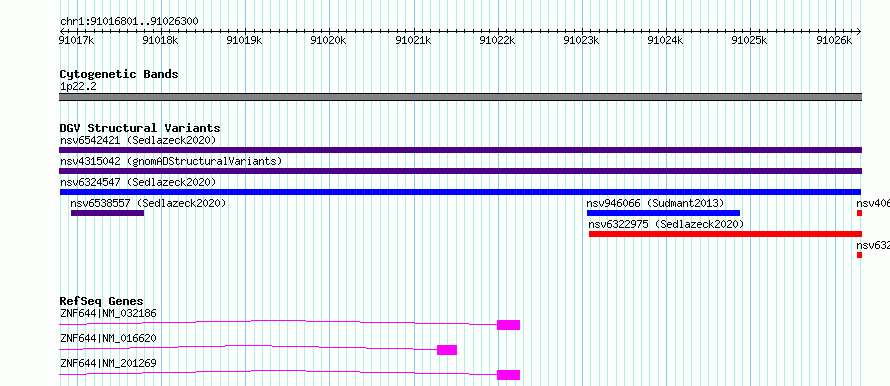Click the 91025k ruler tick label
Image resolution: width=890 pixels, height=386 pixels.
point(749,40)
